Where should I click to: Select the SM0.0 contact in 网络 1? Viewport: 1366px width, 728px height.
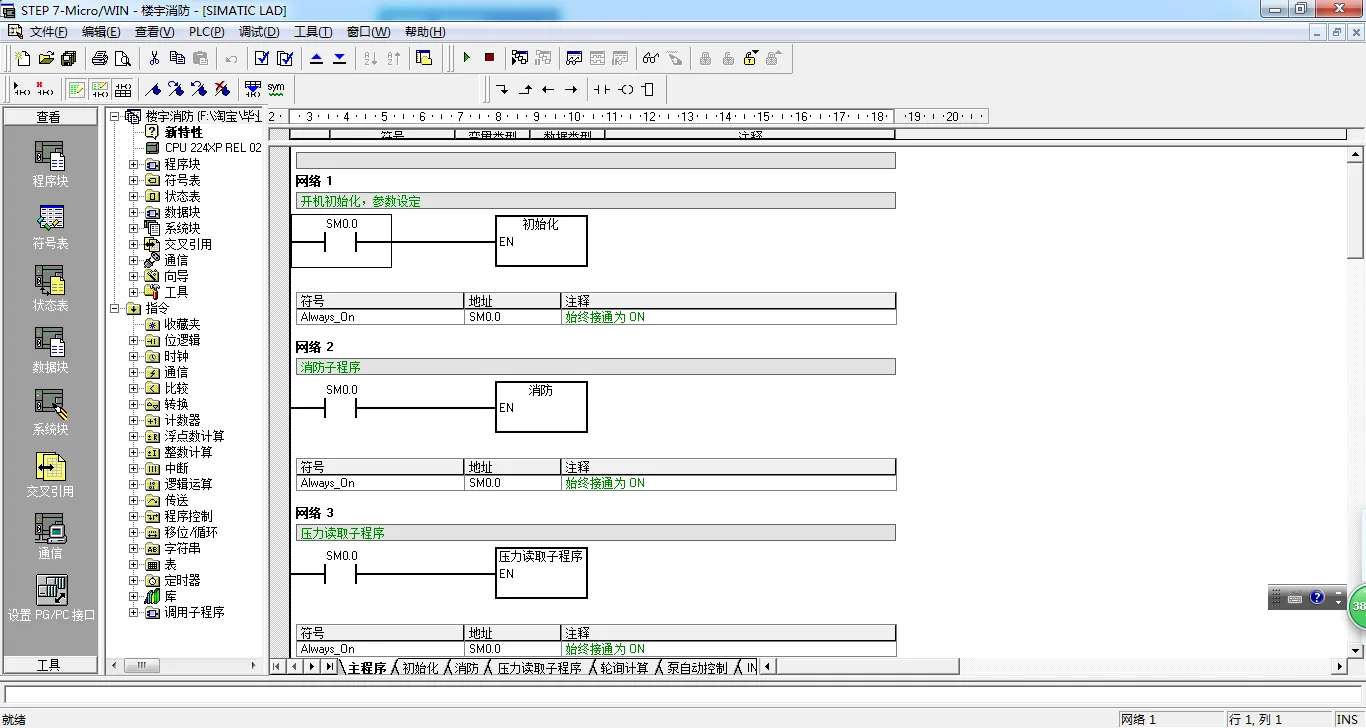coord(341,242)
